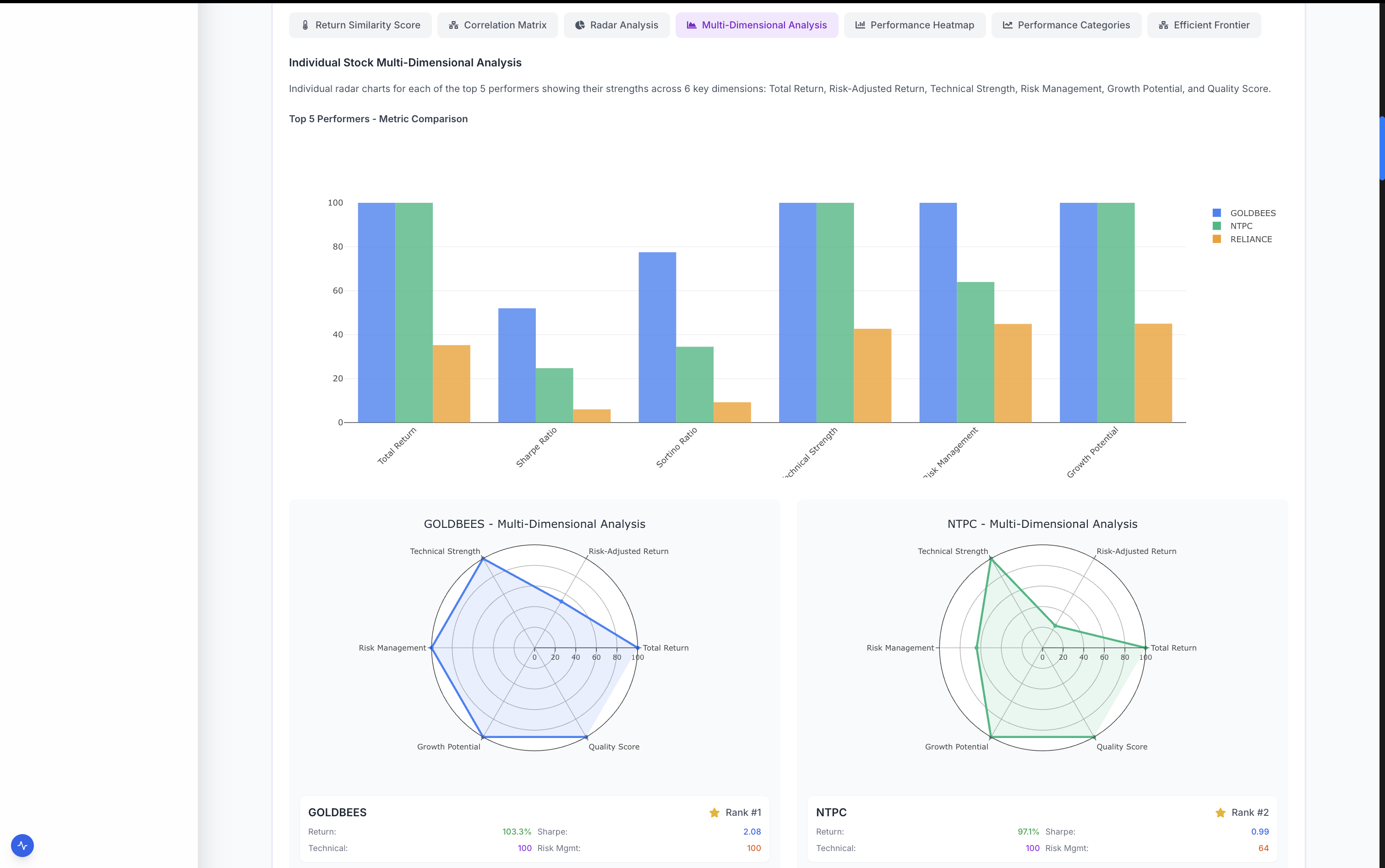This screenshot has height=868, width=1385.
Task: Click the gold star beside Rank #2
Action: [x=1220, y=812]
